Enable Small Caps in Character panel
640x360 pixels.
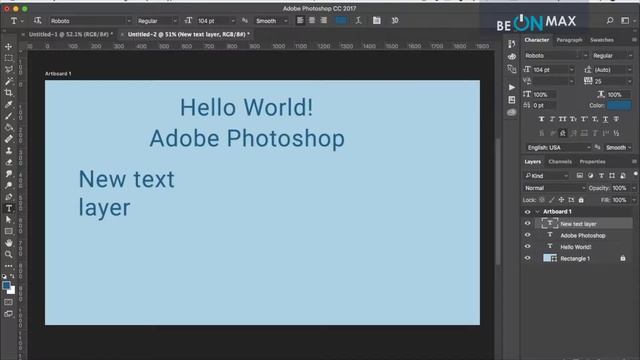[573, 119]
